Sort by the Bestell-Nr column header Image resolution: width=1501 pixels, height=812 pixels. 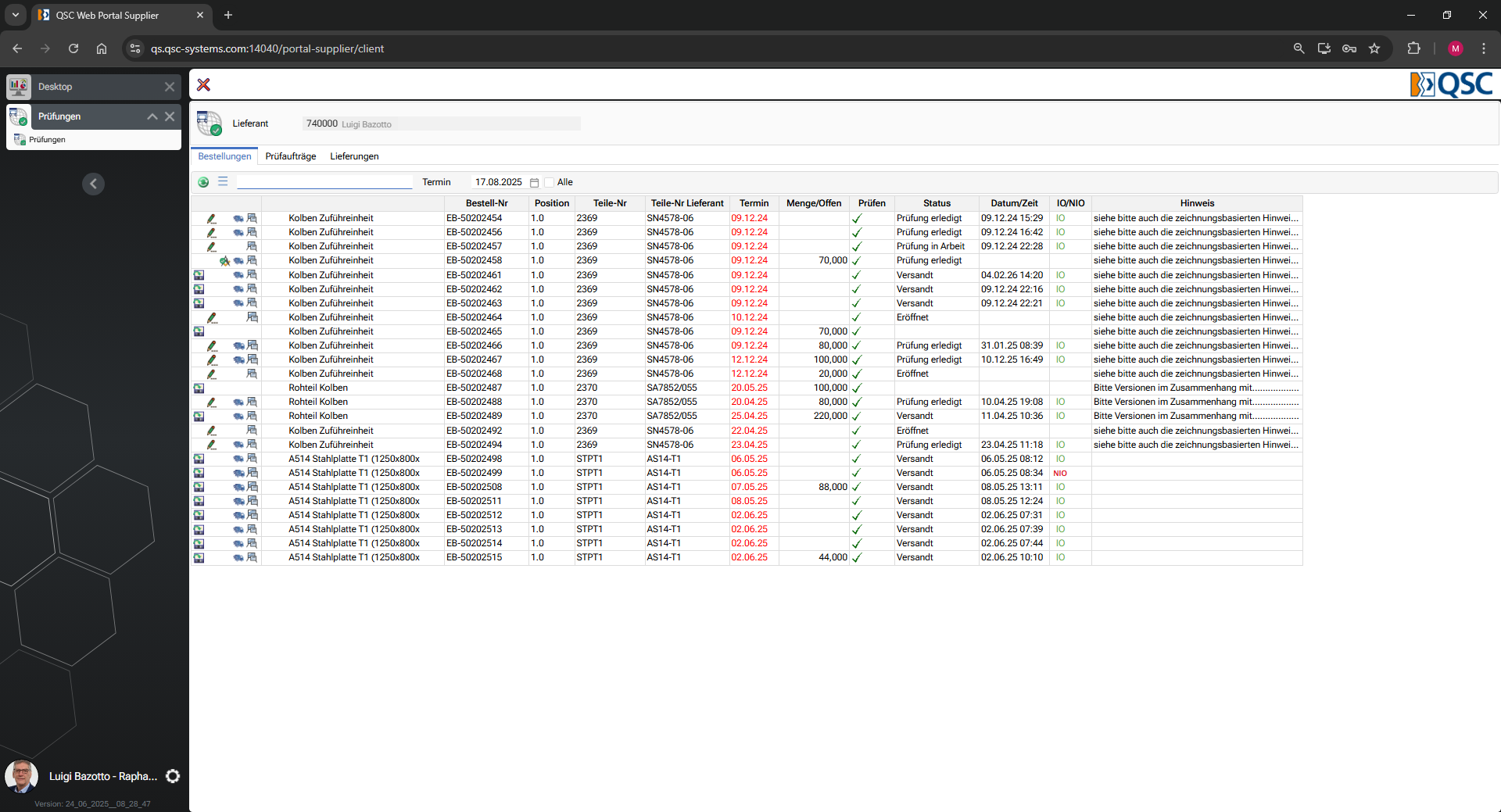486,203
